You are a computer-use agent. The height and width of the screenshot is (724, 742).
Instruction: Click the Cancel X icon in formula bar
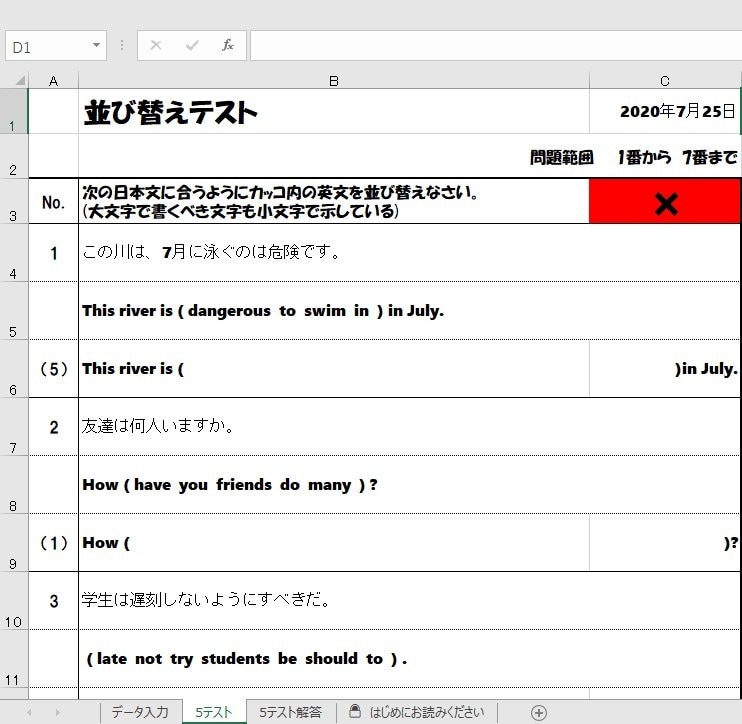pyautogui.click(x=156, y=45)
